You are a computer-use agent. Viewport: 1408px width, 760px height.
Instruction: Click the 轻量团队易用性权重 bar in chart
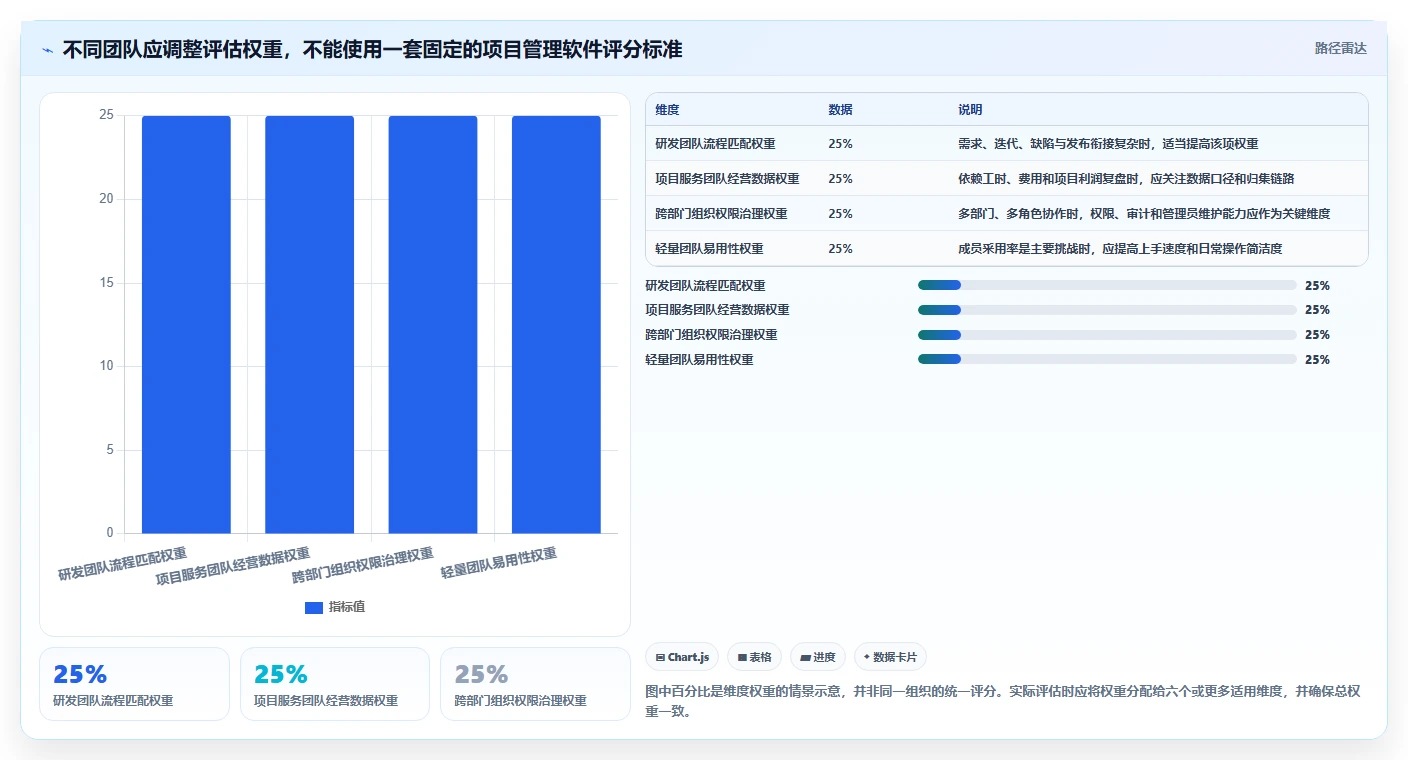tap(556, 324)
